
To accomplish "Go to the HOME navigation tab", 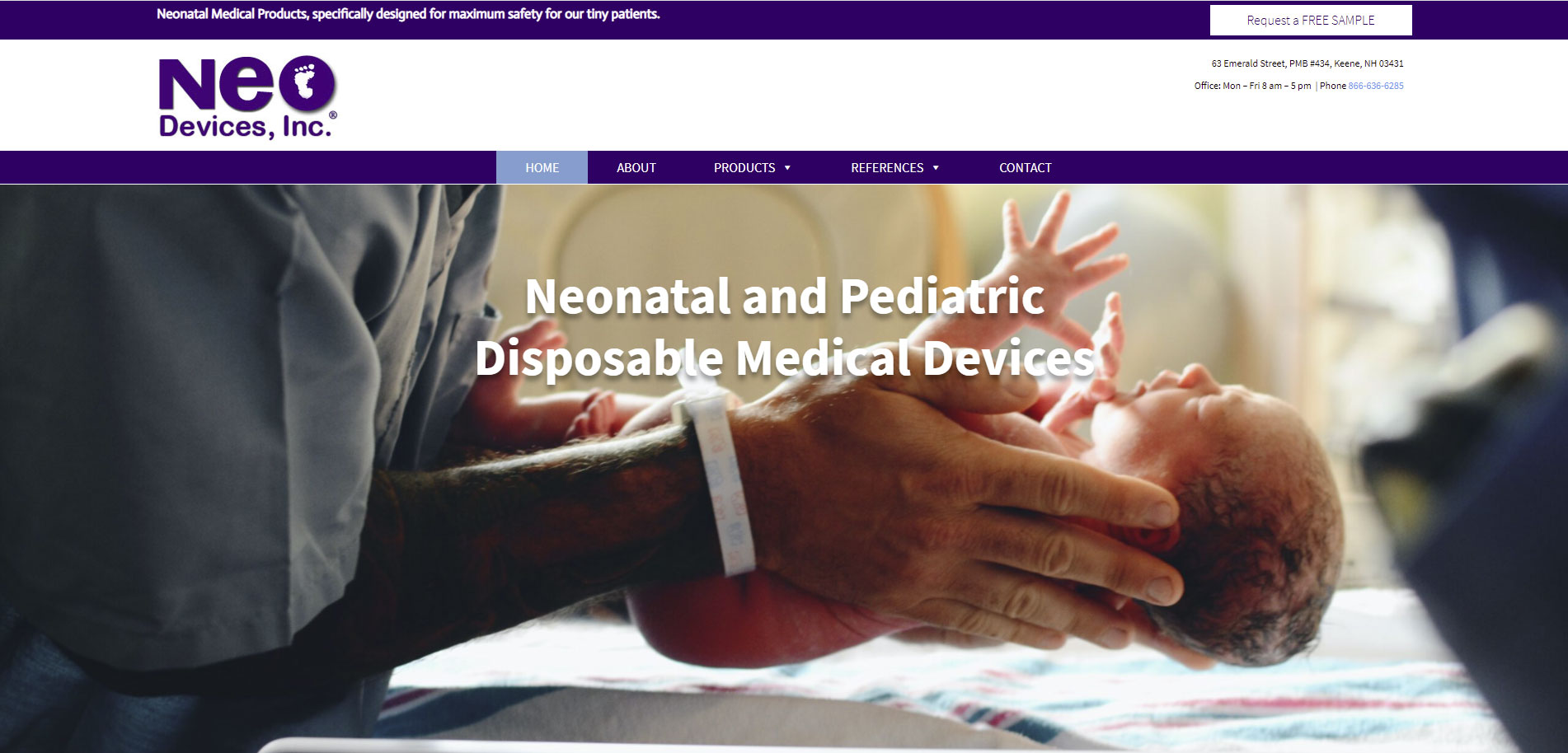I will click(542, 168).
